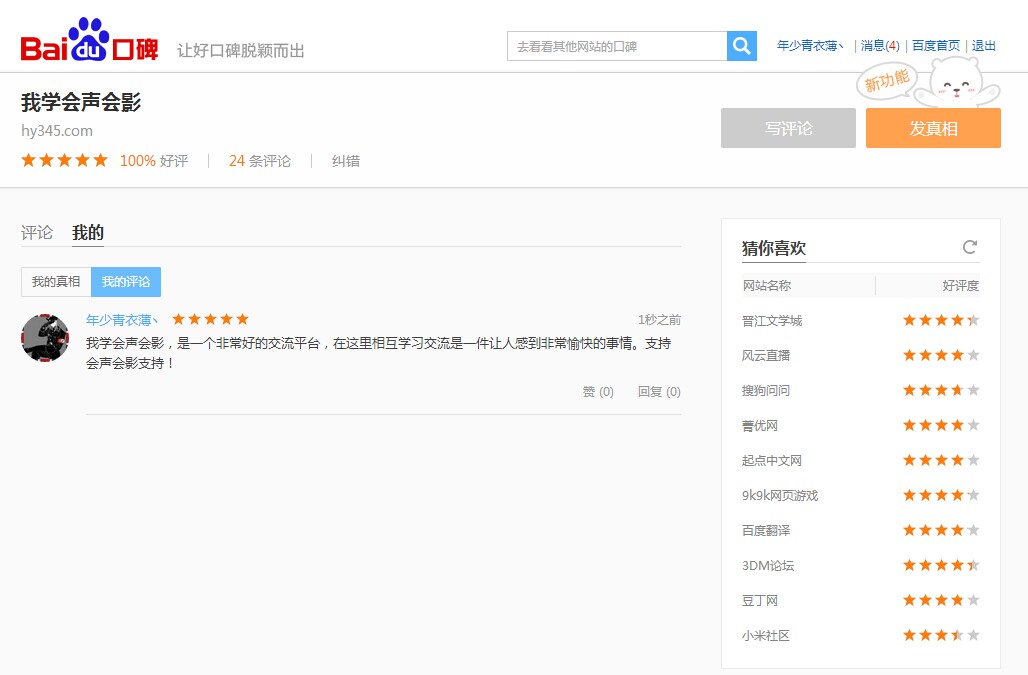Open 豆丁网 in the recommendations list
1028x675 pixels.
tap(760, 601)
